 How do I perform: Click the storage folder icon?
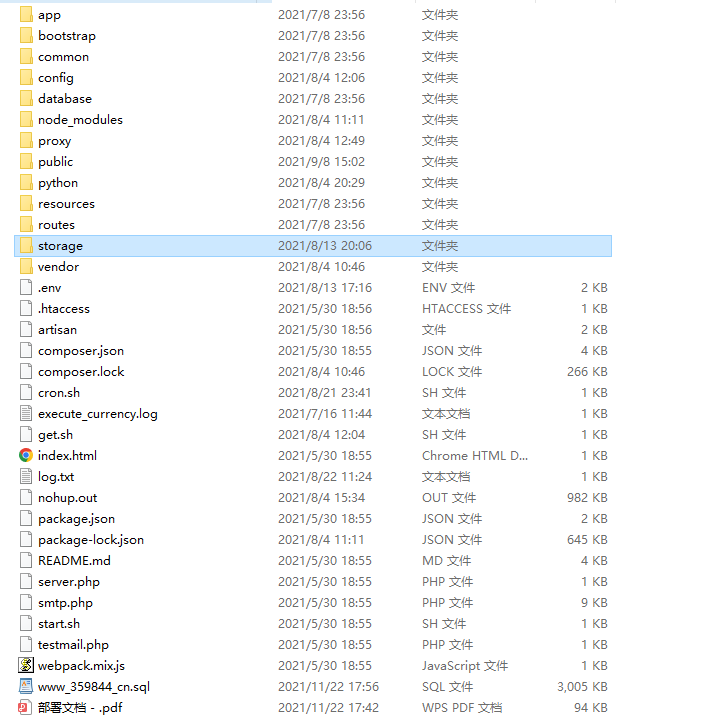26,245
